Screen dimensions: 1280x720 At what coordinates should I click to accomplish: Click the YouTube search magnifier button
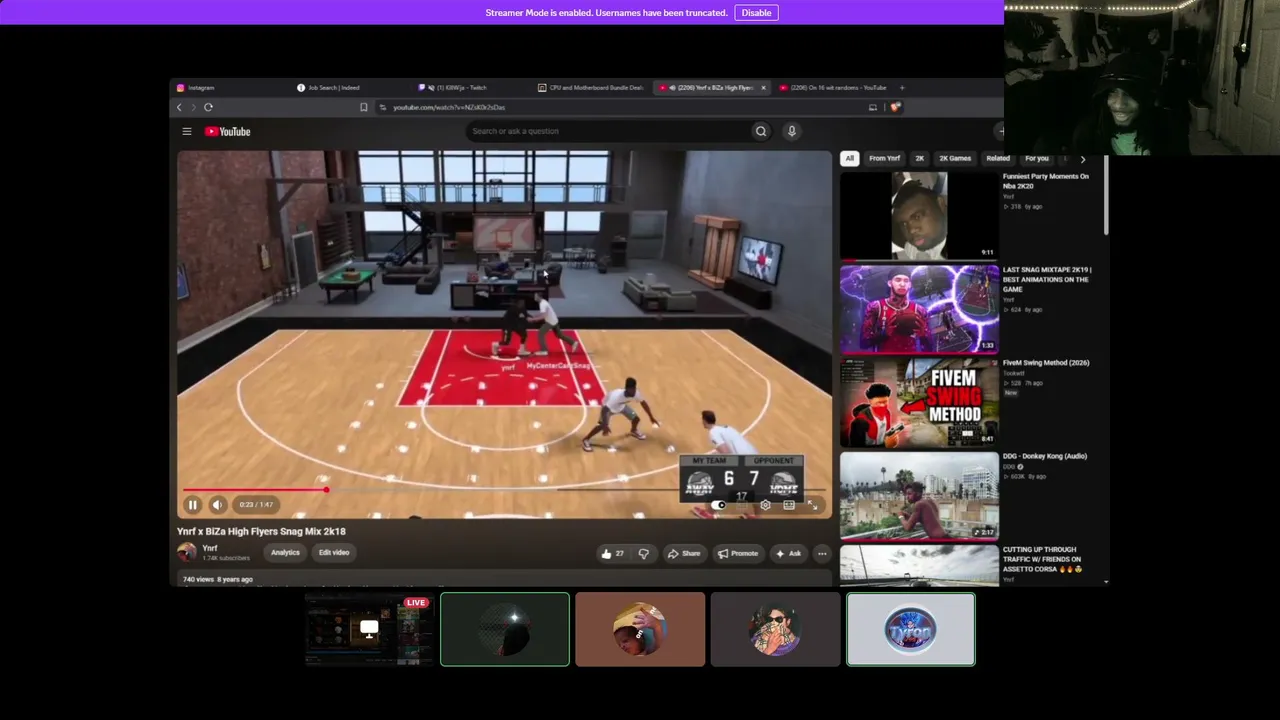(x=761, y=131)
